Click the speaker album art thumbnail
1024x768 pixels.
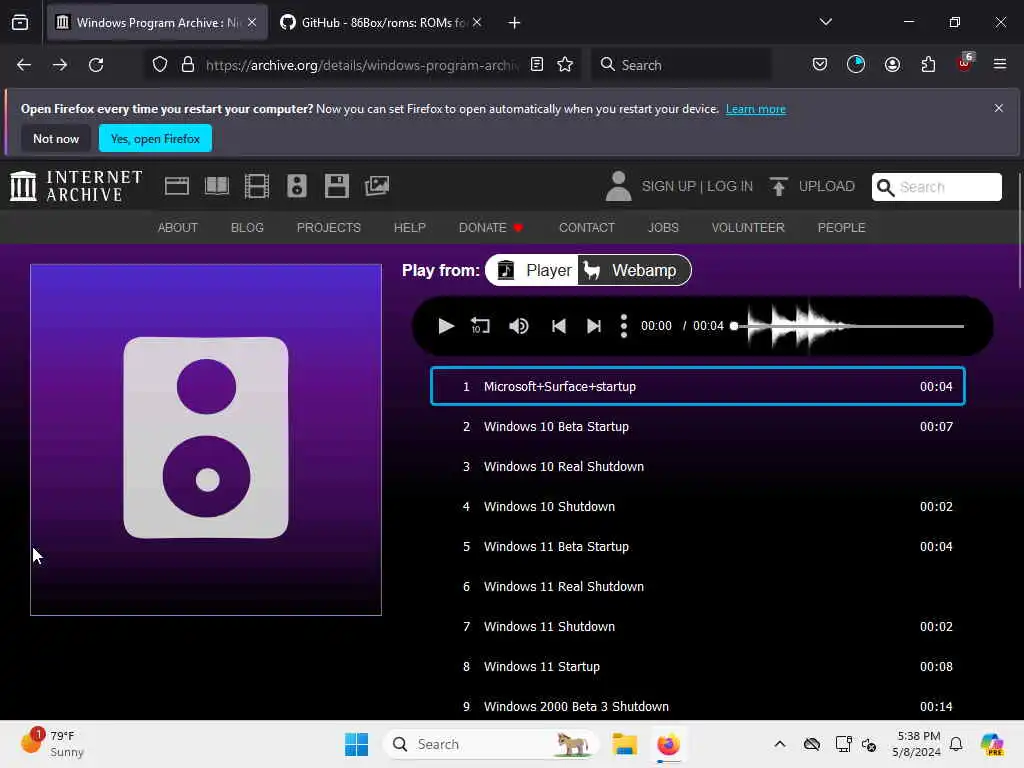click(206, 440)
